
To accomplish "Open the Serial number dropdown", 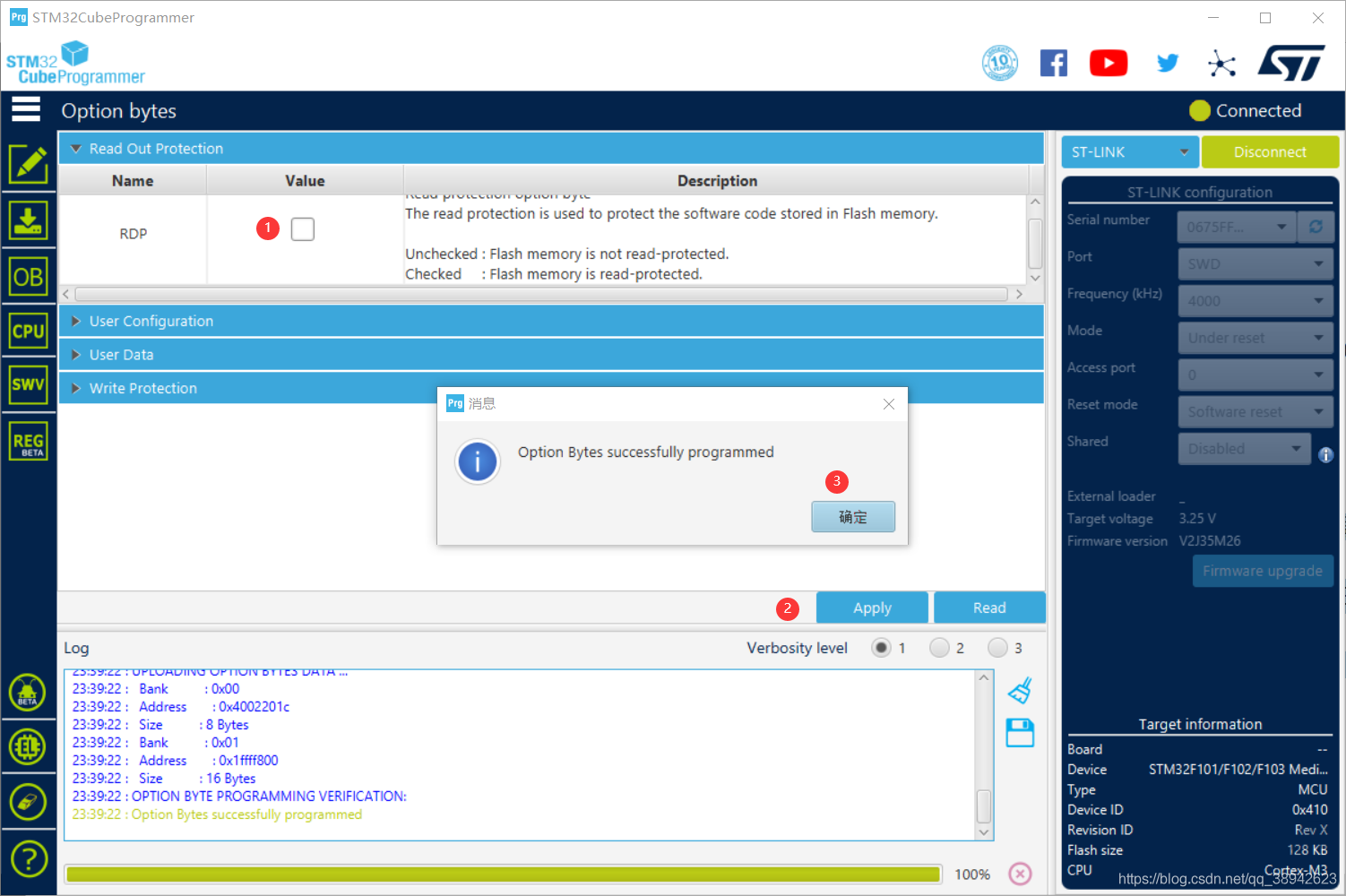I will pos(1237,227).
